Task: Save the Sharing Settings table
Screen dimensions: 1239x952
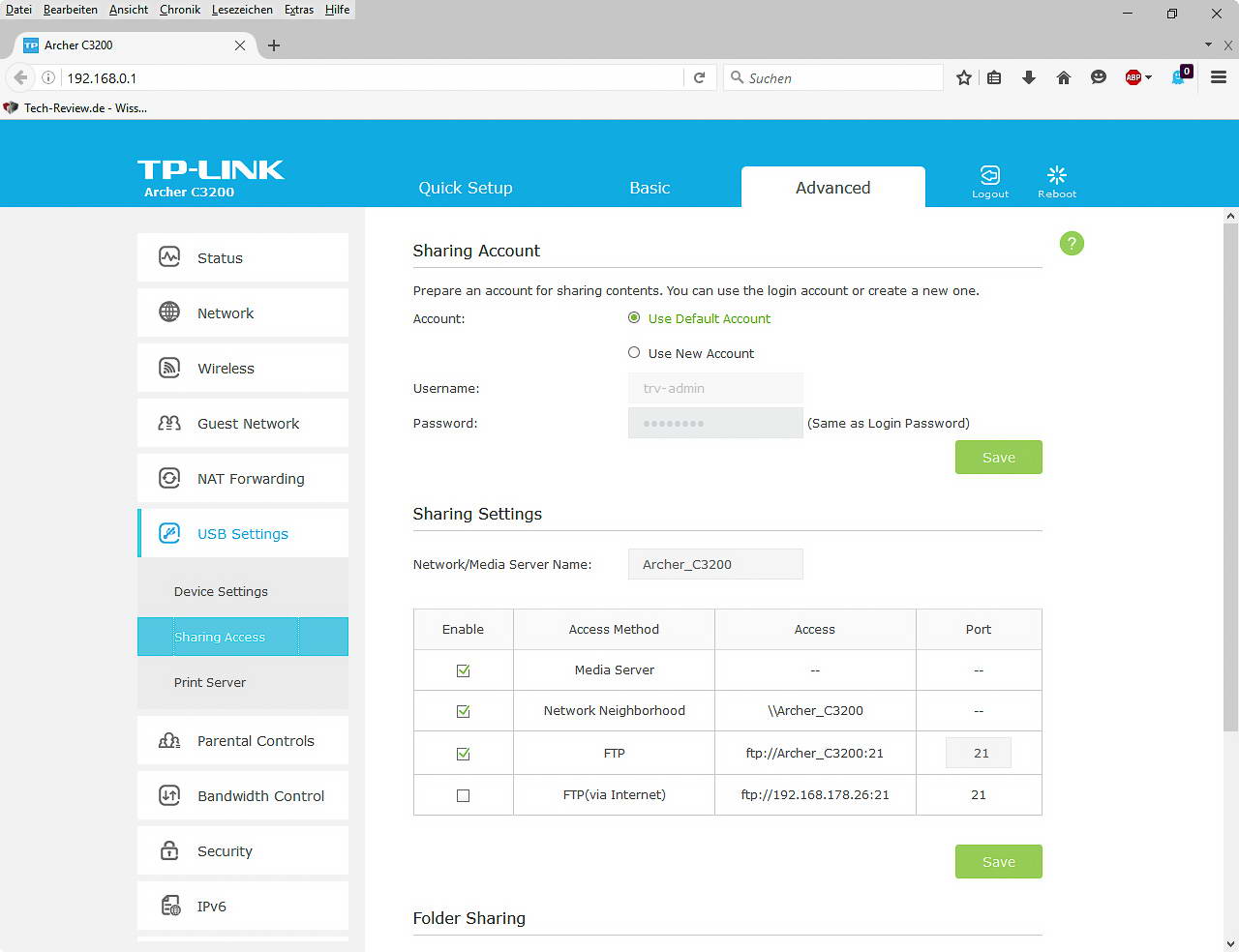Action: pos(998,862)
